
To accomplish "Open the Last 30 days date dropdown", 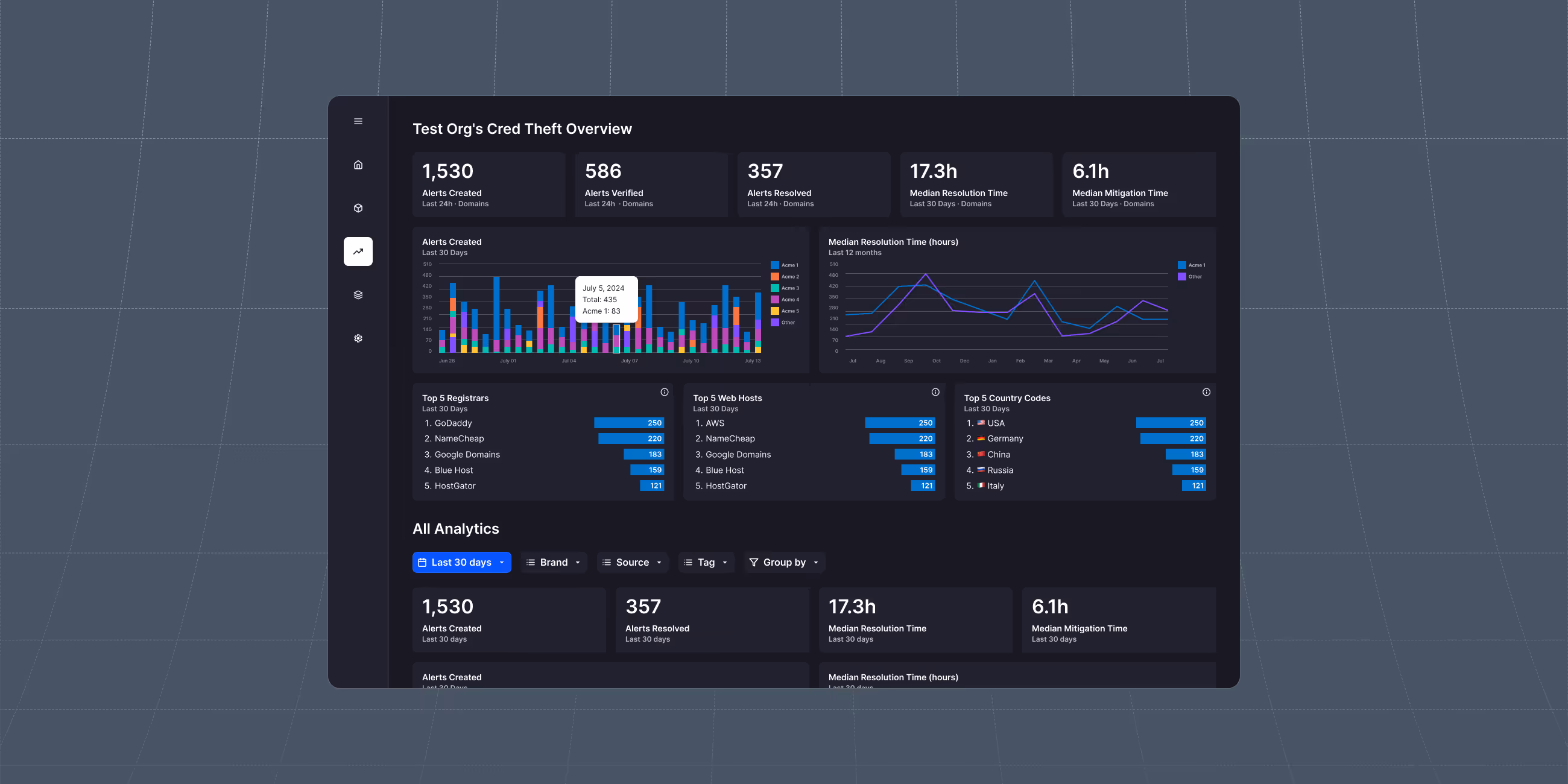I will [x=461, y=563].
